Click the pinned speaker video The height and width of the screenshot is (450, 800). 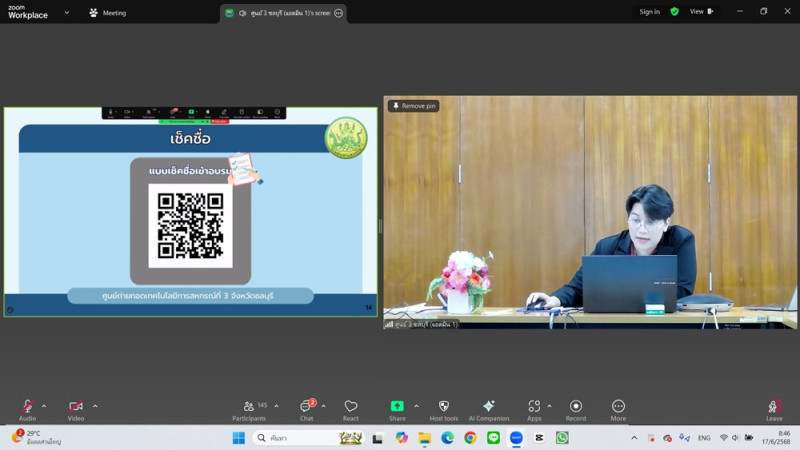tap(590, 212)
